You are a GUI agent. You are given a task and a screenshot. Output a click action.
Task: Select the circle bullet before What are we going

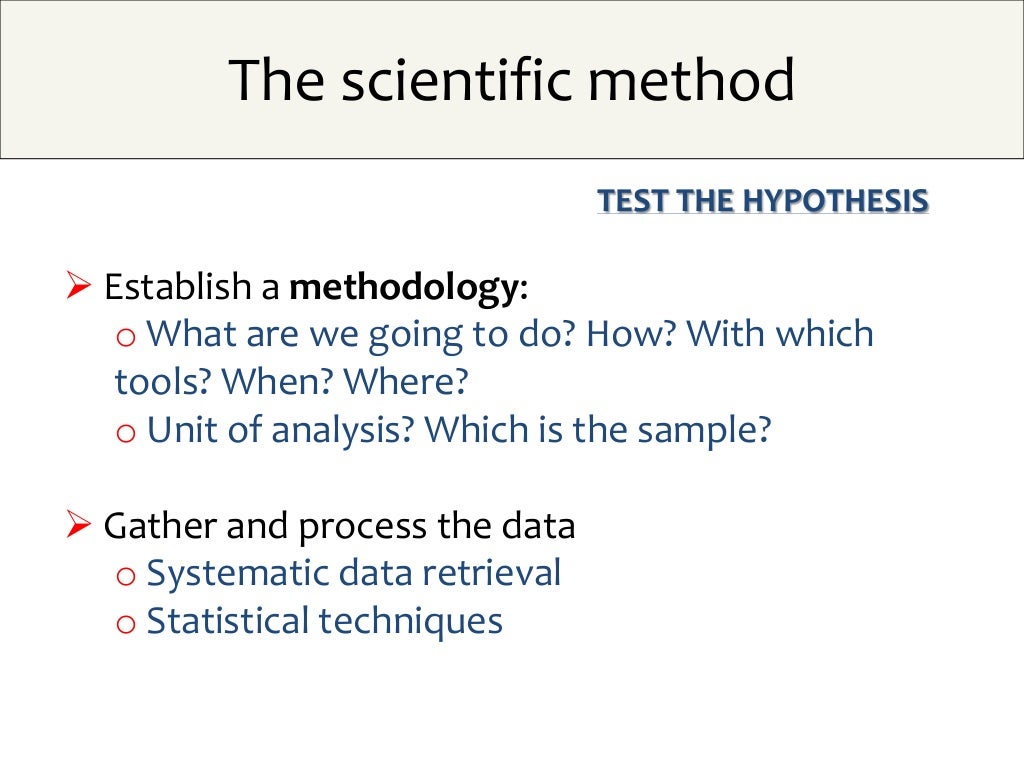coord(125,338)
